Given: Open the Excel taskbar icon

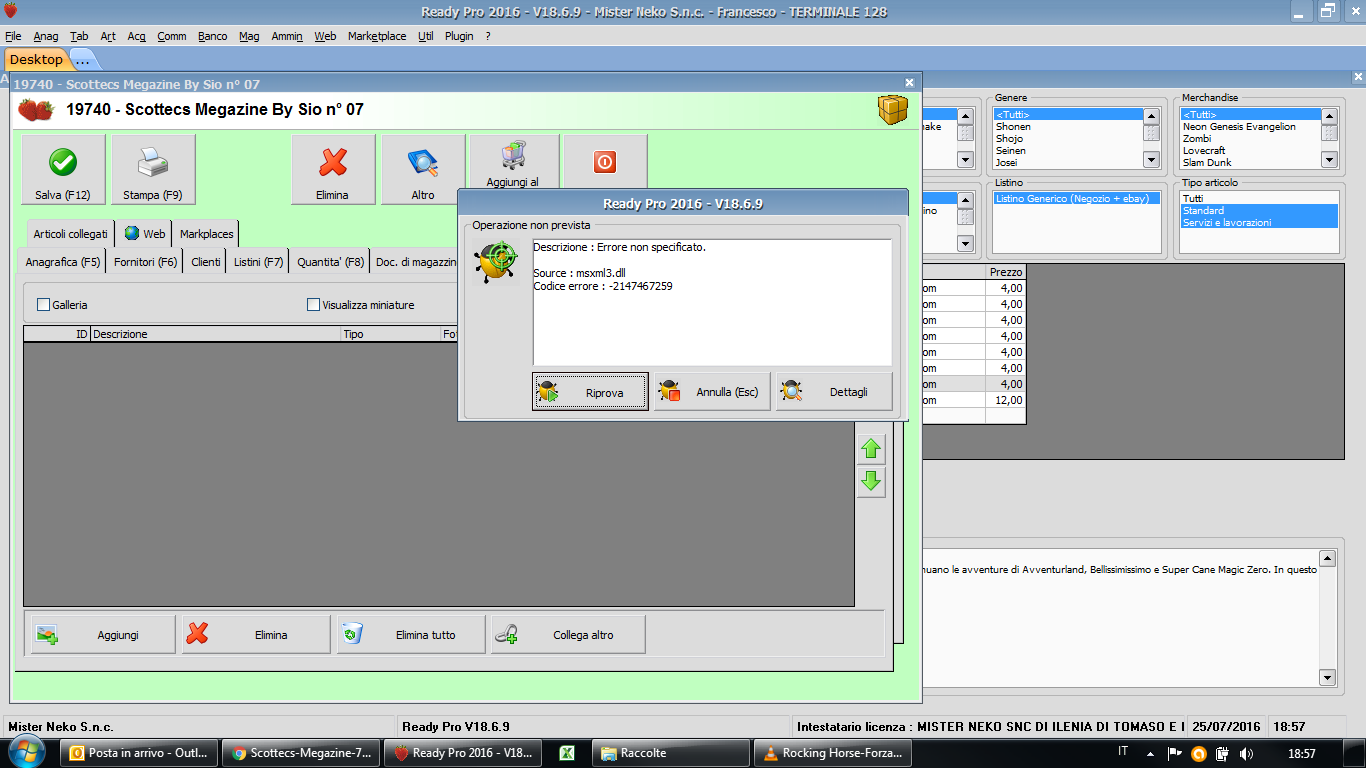Looking at the screenshot, I should [x=565, y=753].
